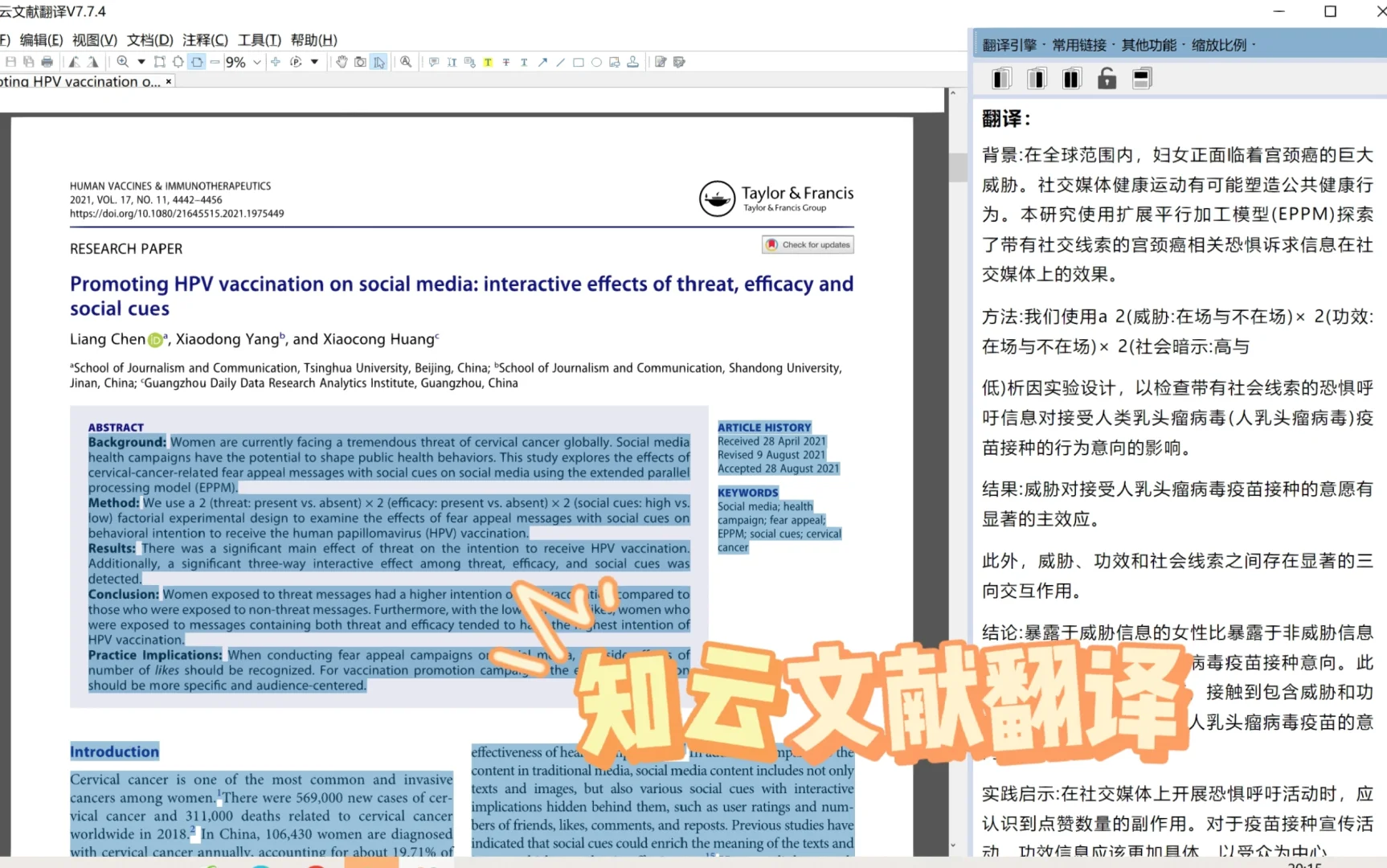Click the Check for updates button

click(808, 244)
